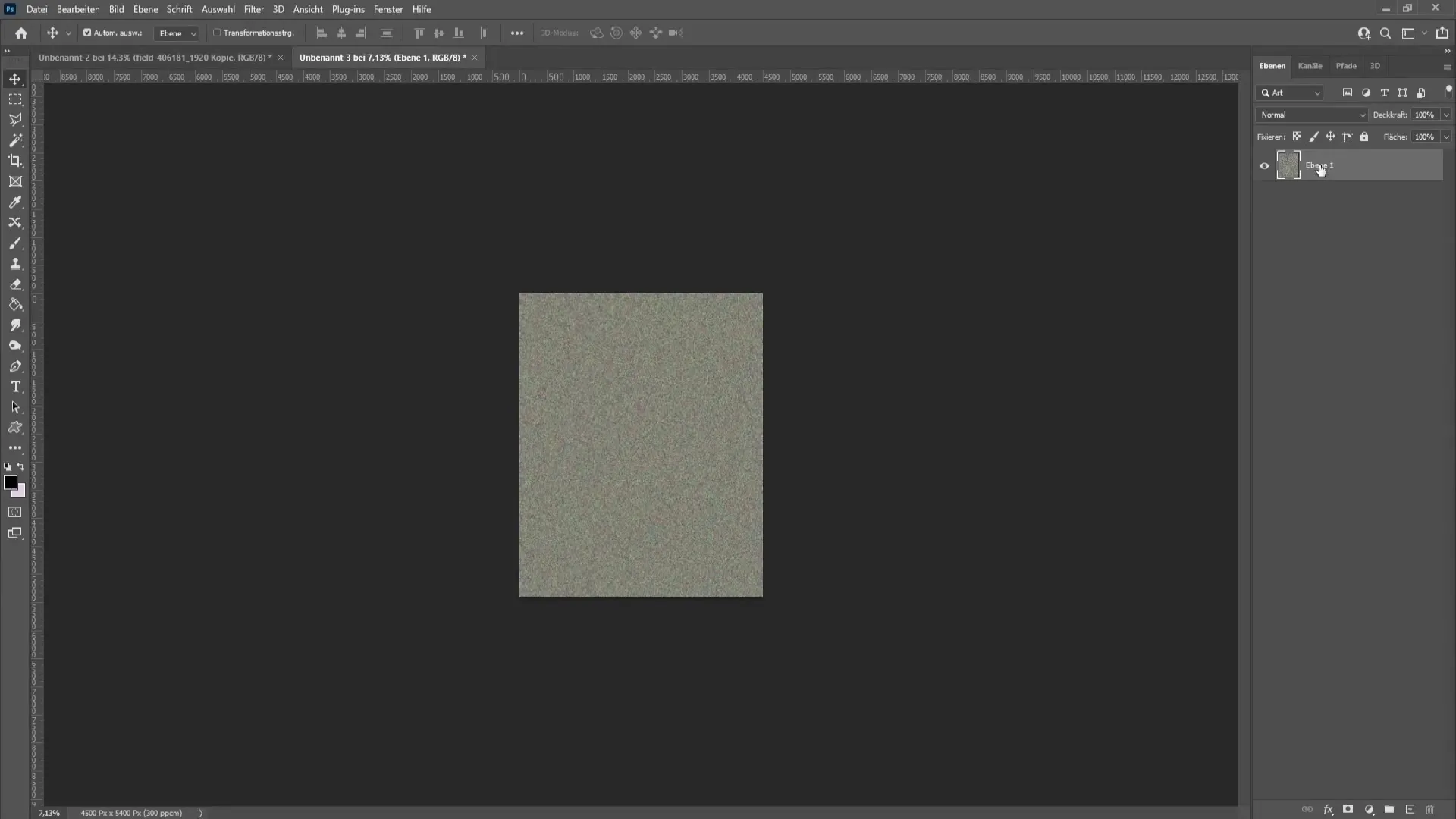Viewport: 1456px width, 819px height.
Task: Select the Brush tool
Action: coord(15,243)
